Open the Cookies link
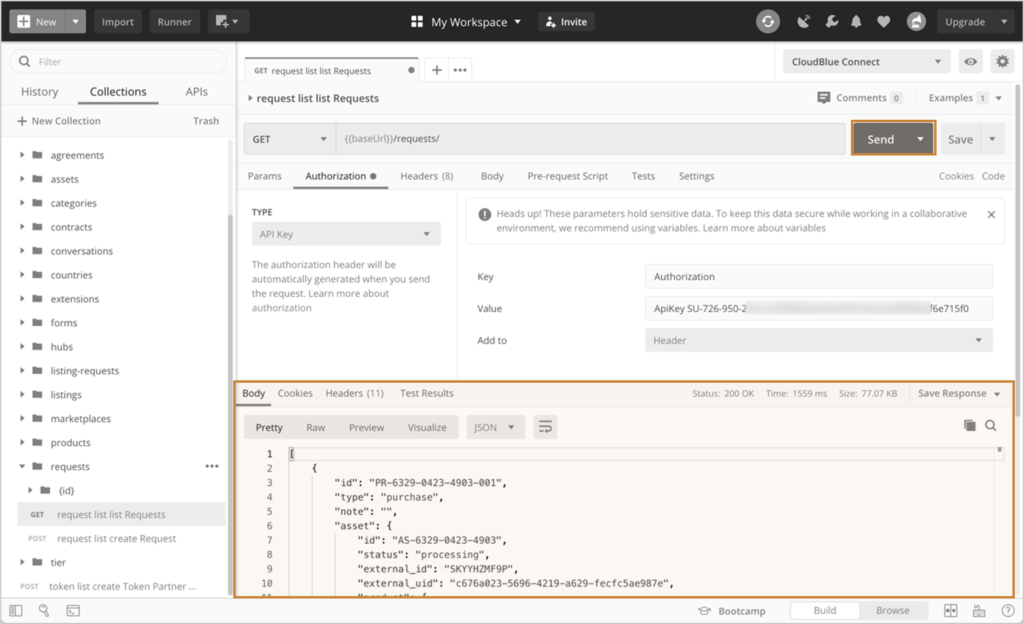This screenshot has height=624, width=1024. (956, 176)
